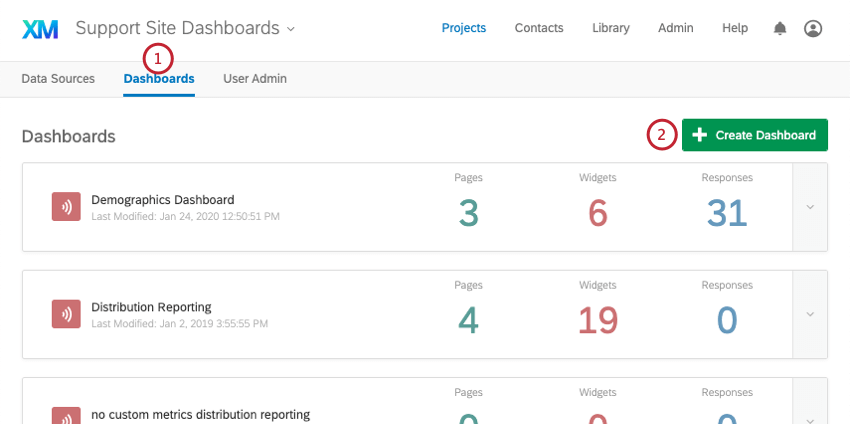Image resolution: width=850 pixels, height=424 pixels.
Task: Open the Distribution Reporting title
Action: tap(151, 307)
